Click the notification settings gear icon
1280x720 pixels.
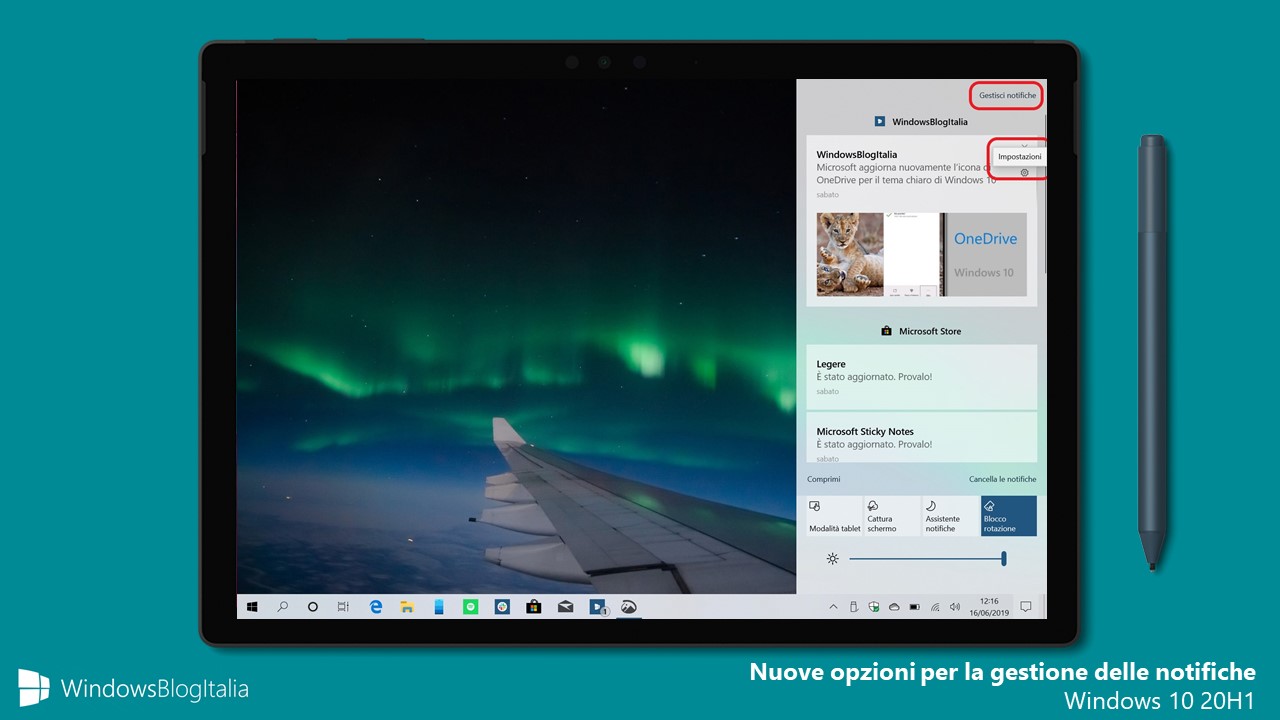tap(1024, 173)
